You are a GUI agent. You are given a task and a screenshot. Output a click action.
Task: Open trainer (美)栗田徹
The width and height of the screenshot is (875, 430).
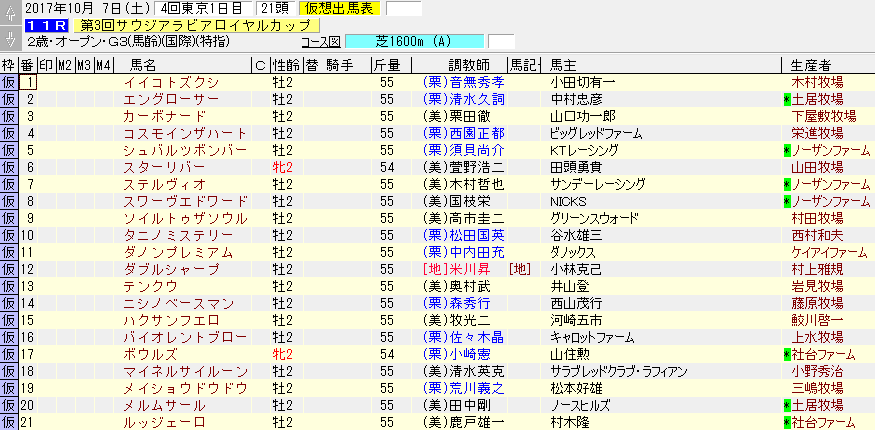click(x=457, y=117)
